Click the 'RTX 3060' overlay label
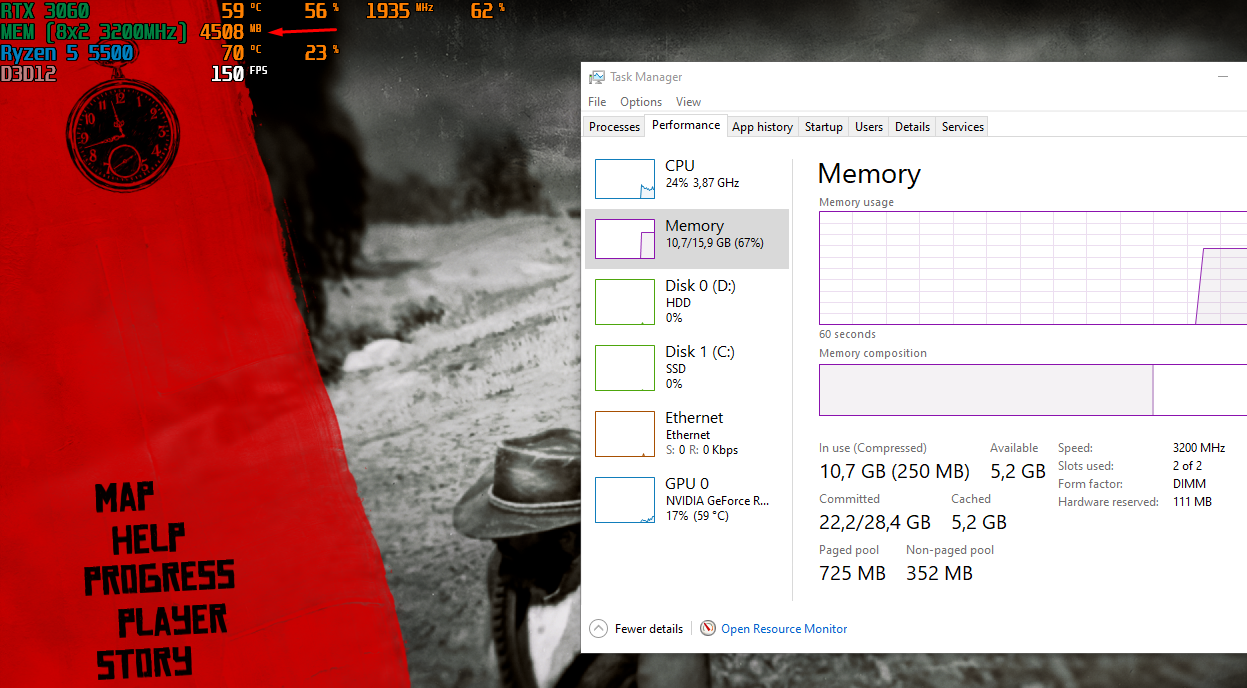 pyautogui.click(x=45, y=11)
